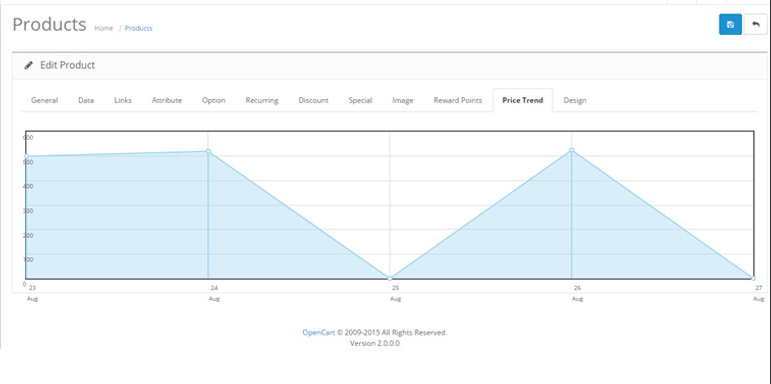Click the chart data point at 24 Aug
The height and width of the screenshot is (384, 771).
(x=208, y=151)
